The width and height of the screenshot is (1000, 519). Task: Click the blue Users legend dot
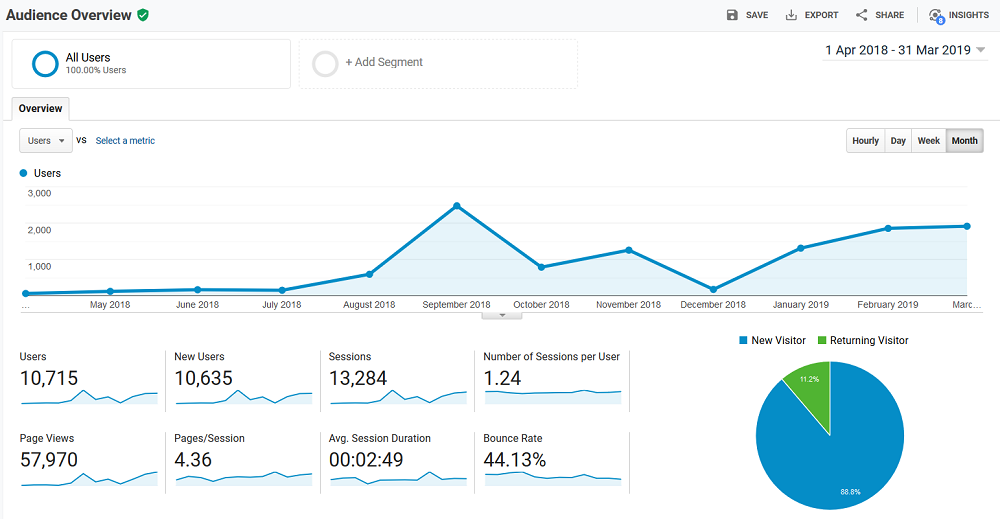[24, 173]
